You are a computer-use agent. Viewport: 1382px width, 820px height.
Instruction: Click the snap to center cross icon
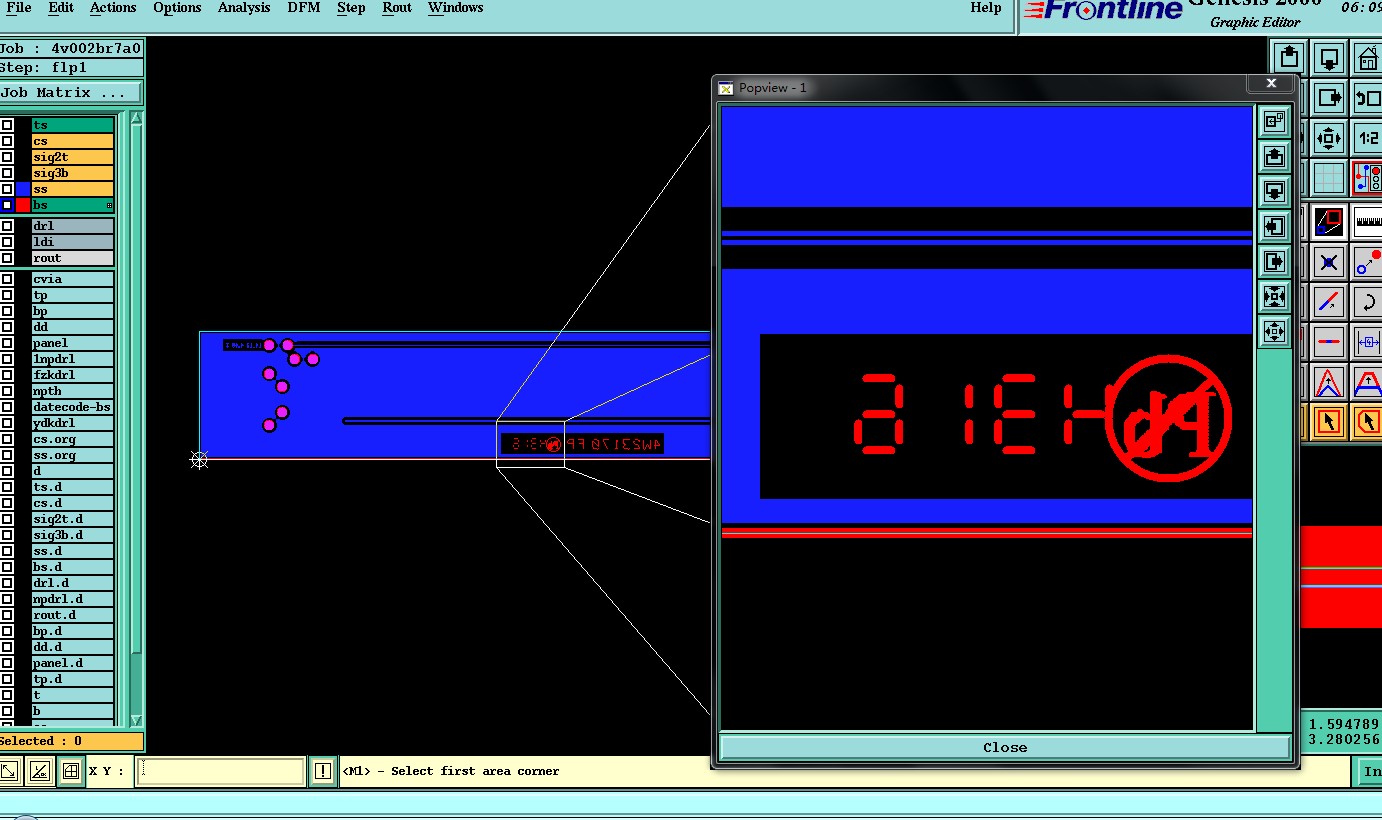1328,263
